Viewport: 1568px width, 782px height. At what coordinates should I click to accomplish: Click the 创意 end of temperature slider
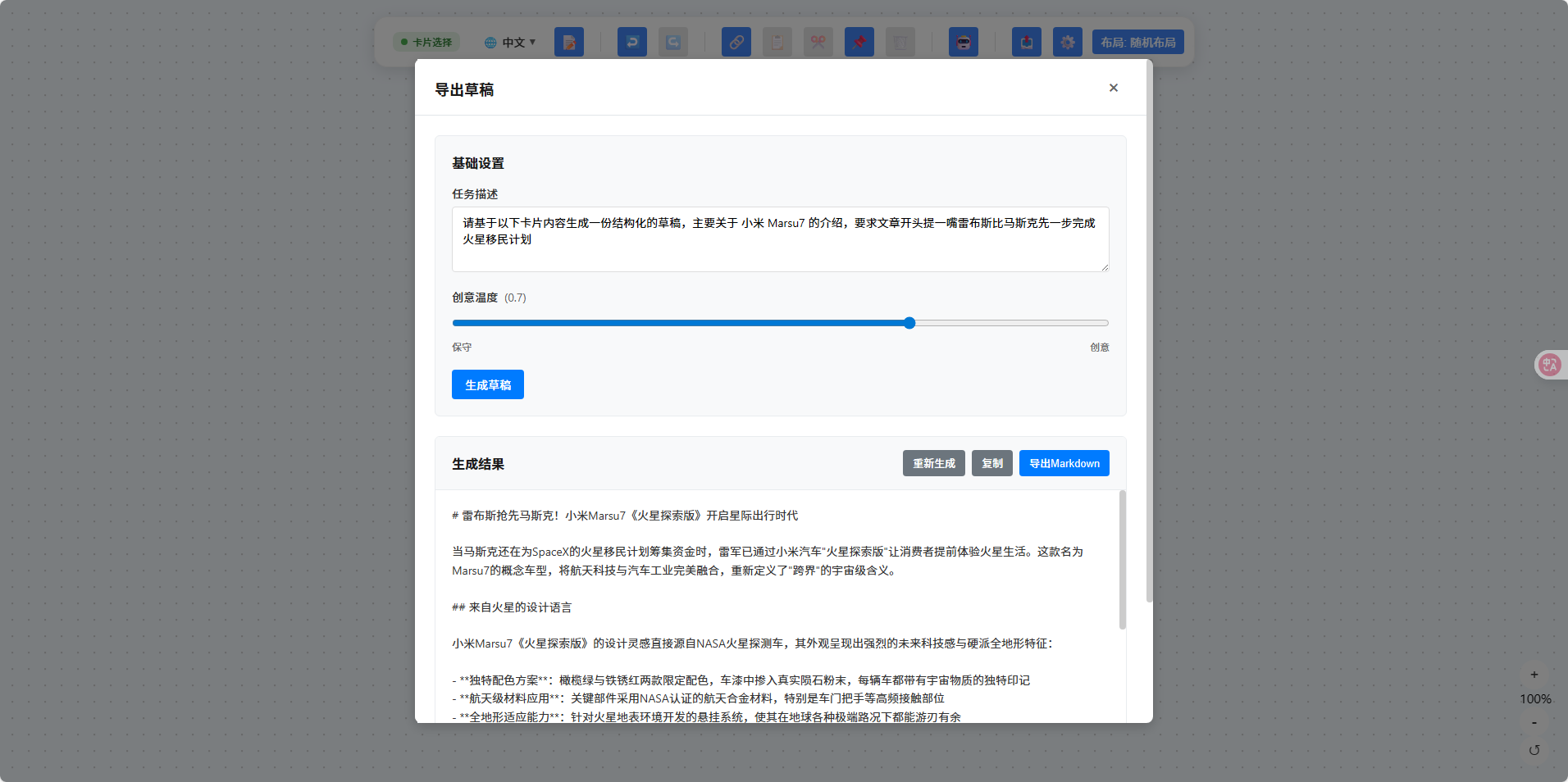[1100, 348]
